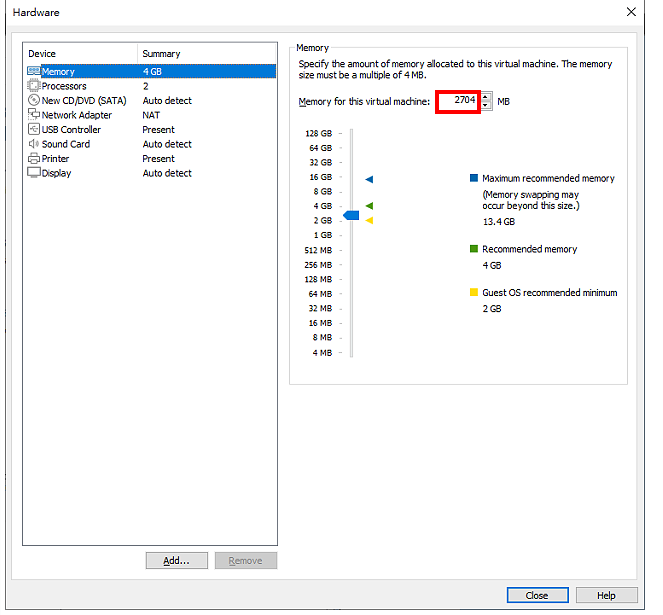Image resolution: width=663 pixels, height=615 pixels.
Task: Click blue maximum recommended memory marker
Action: pyautogui.click(x=369, y=179)
